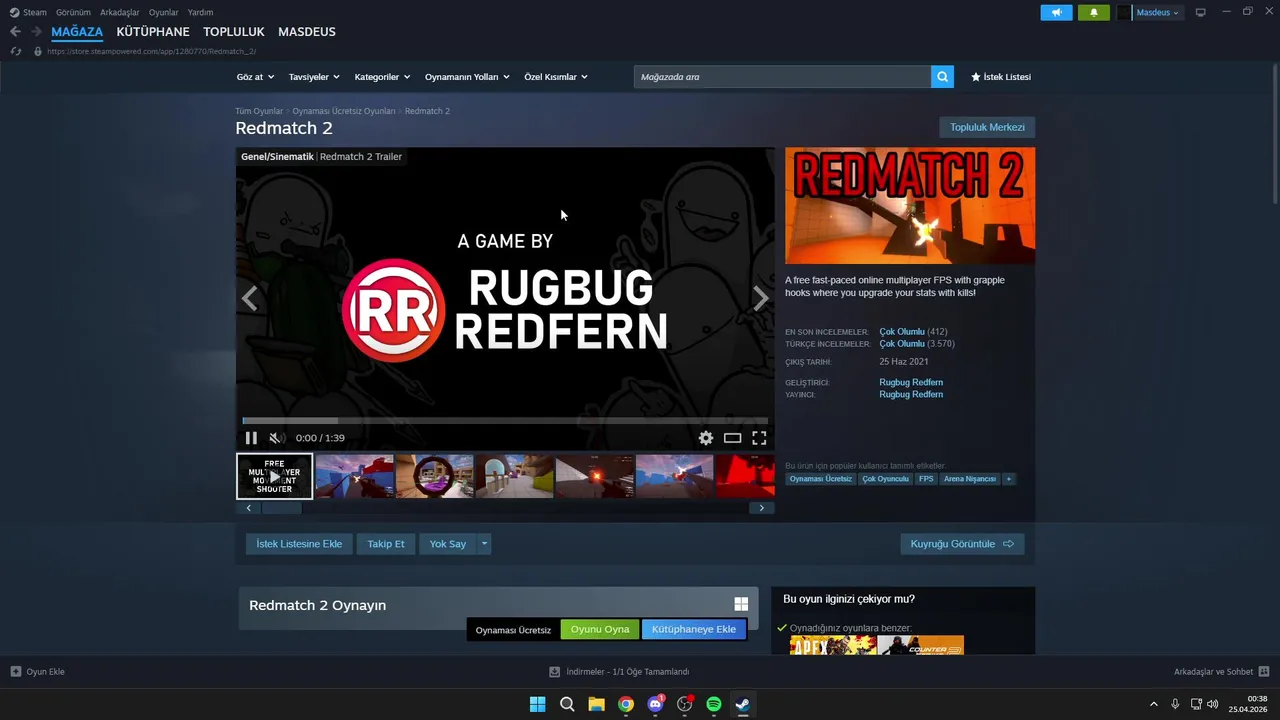Image resolution: width=1280 pixels, height=720 pixels.
Task: Pause the Redmatch 2 trailer
Action: point(251,438)
